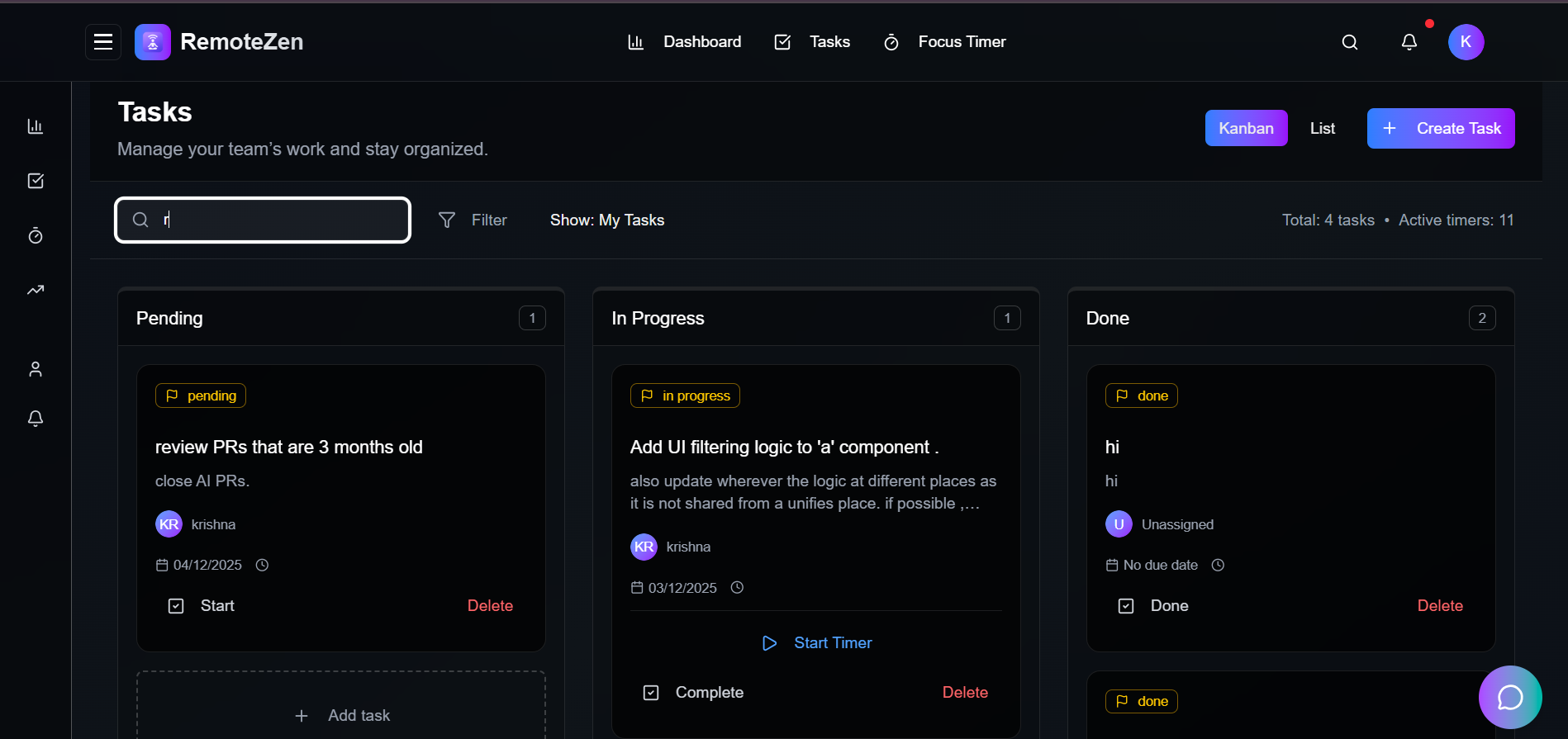The height and width of the screenshot is (739, 1568).
Task: Open the chat support bubble
Action: tap(1510, 698)
